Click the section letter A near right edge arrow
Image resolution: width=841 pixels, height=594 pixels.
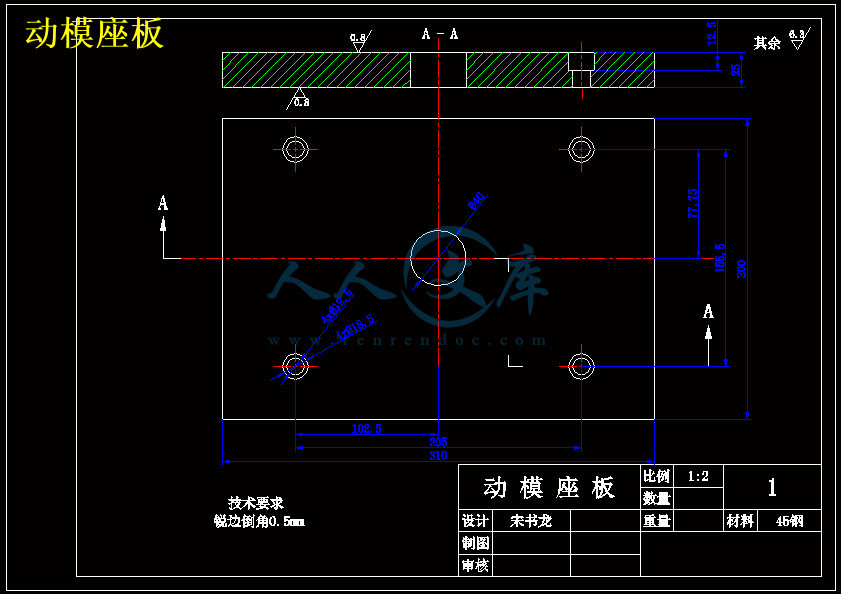(709, 312)
